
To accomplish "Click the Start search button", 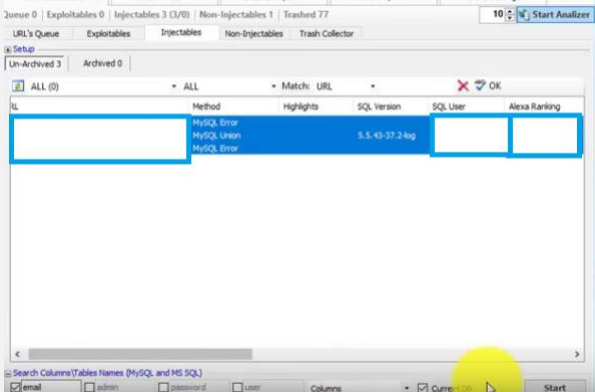I will click(555, 387).
